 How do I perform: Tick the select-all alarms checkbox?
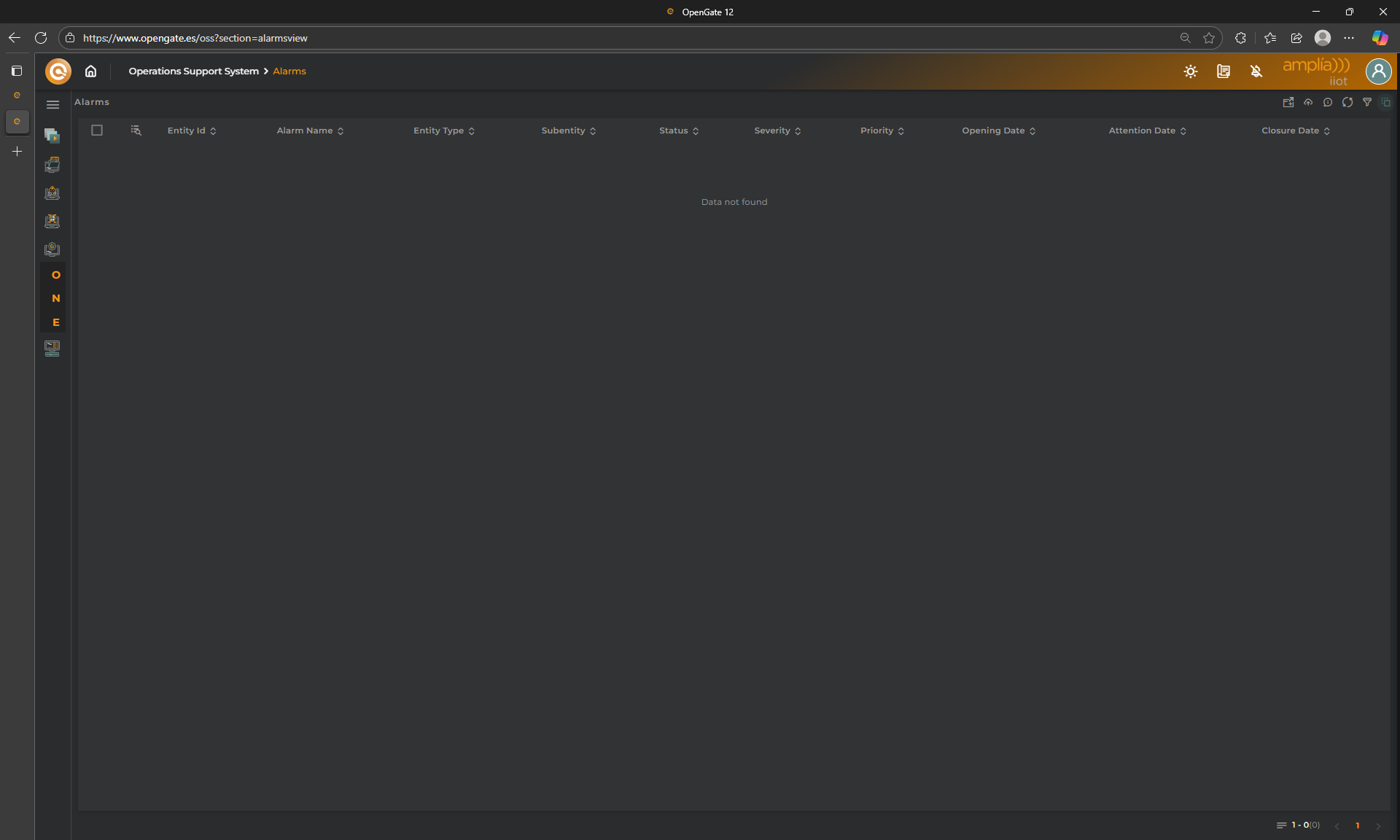[x=97, y=131]
